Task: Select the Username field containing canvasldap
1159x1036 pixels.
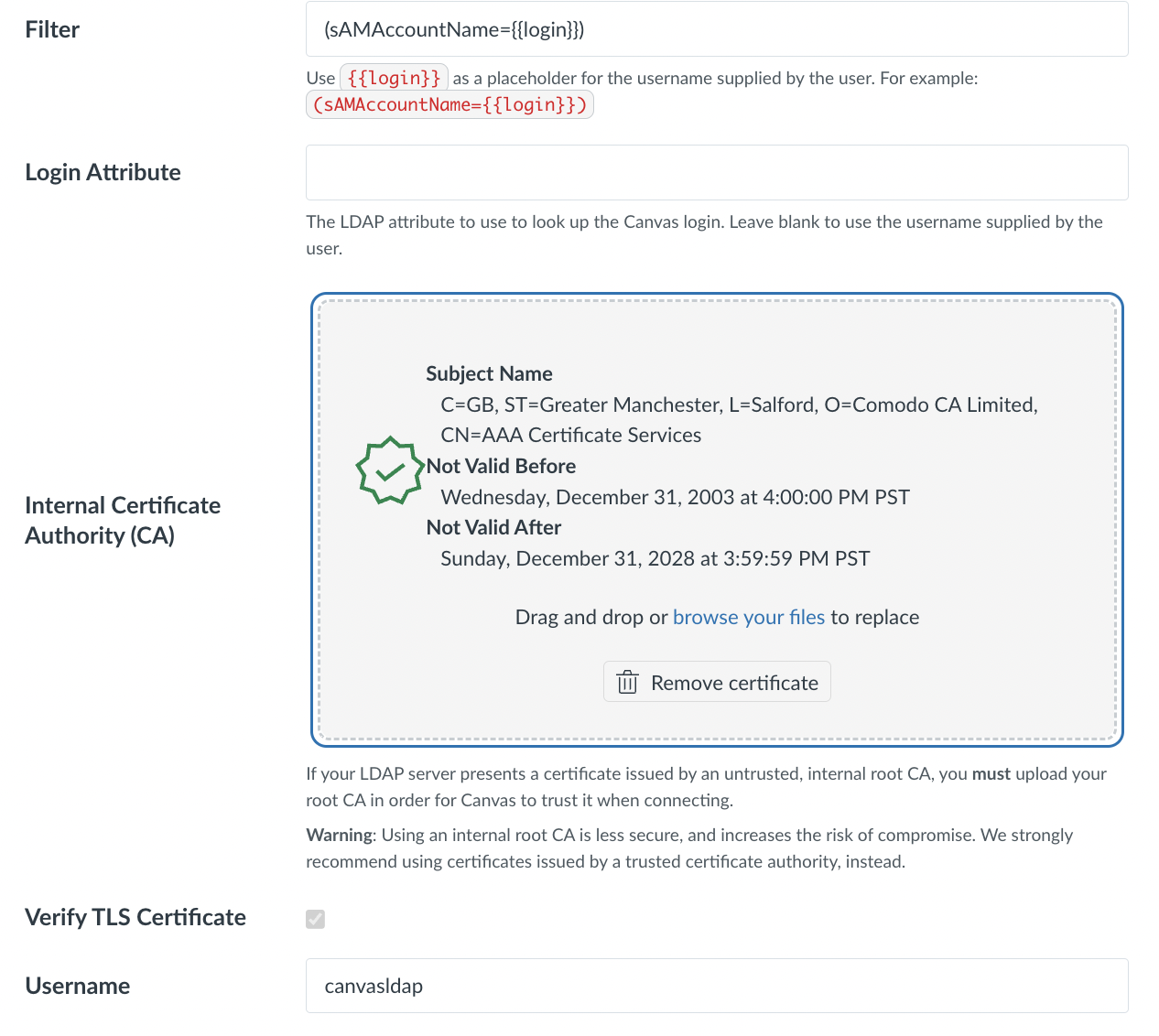Action: click(717, 986)
